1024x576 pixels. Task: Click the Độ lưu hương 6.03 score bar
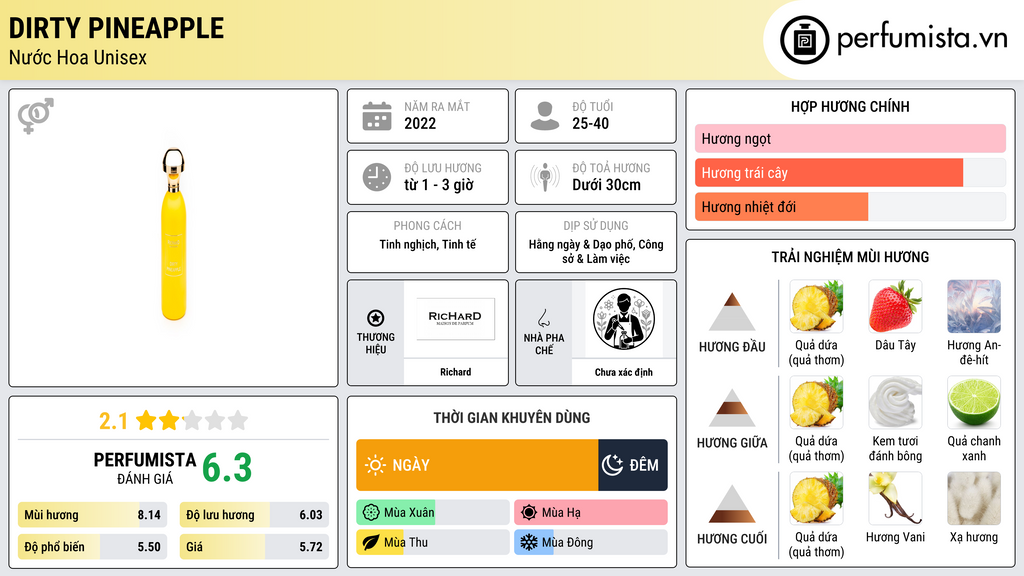coord(254,515)
